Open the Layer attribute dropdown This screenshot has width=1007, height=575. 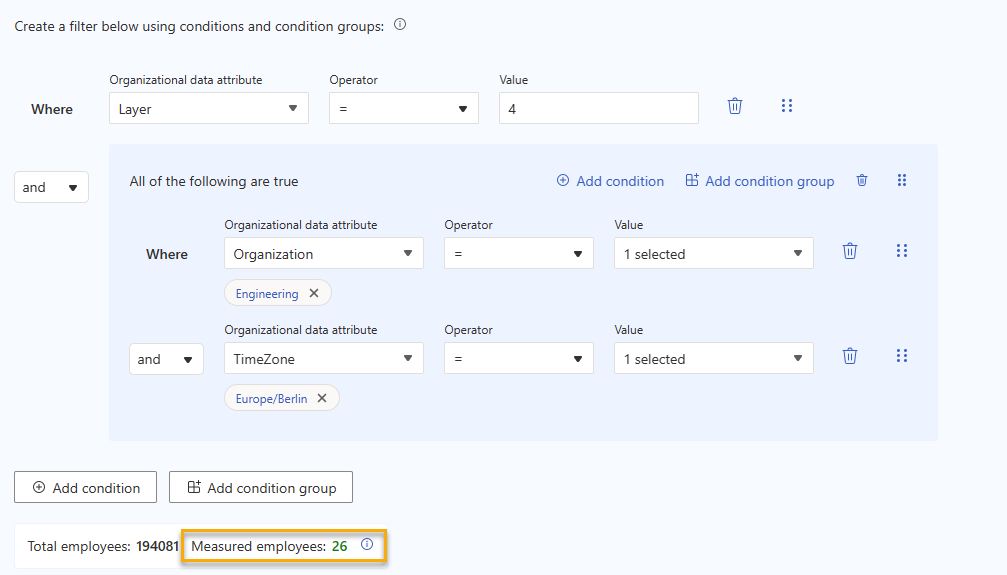[208, 109]
